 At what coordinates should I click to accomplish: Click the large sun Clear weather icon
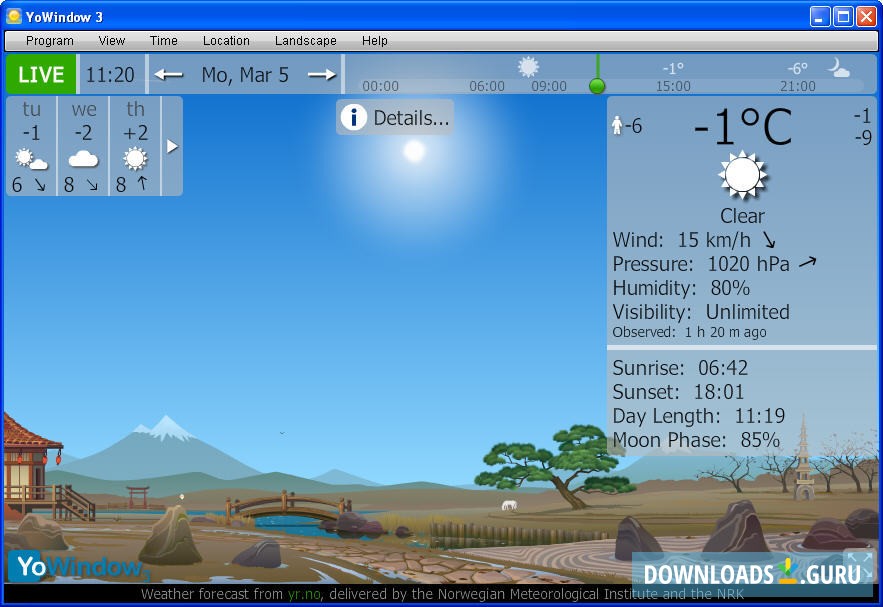(743, 175)
